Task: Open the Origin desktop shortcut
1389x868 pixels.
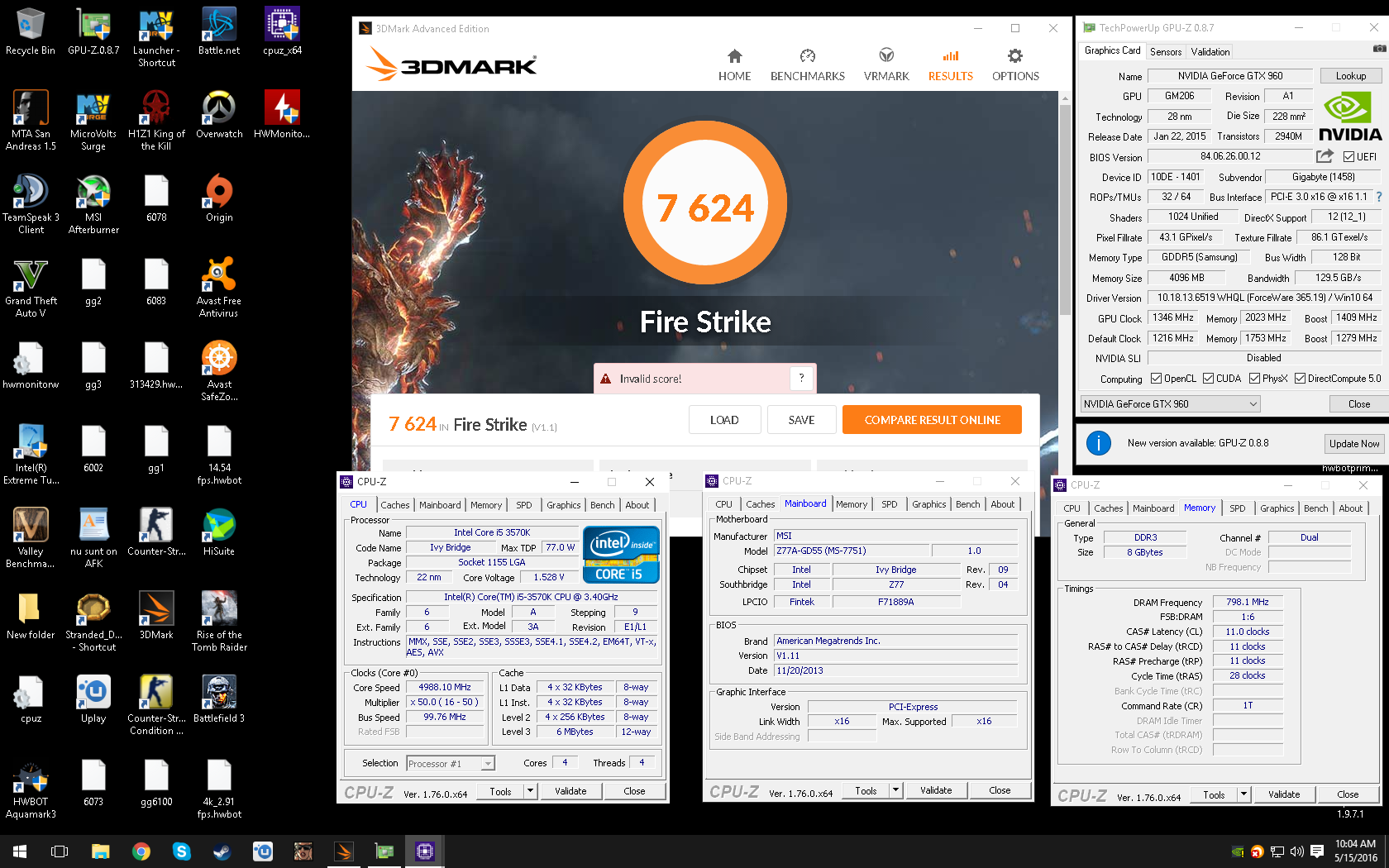Action: (219, 198)
